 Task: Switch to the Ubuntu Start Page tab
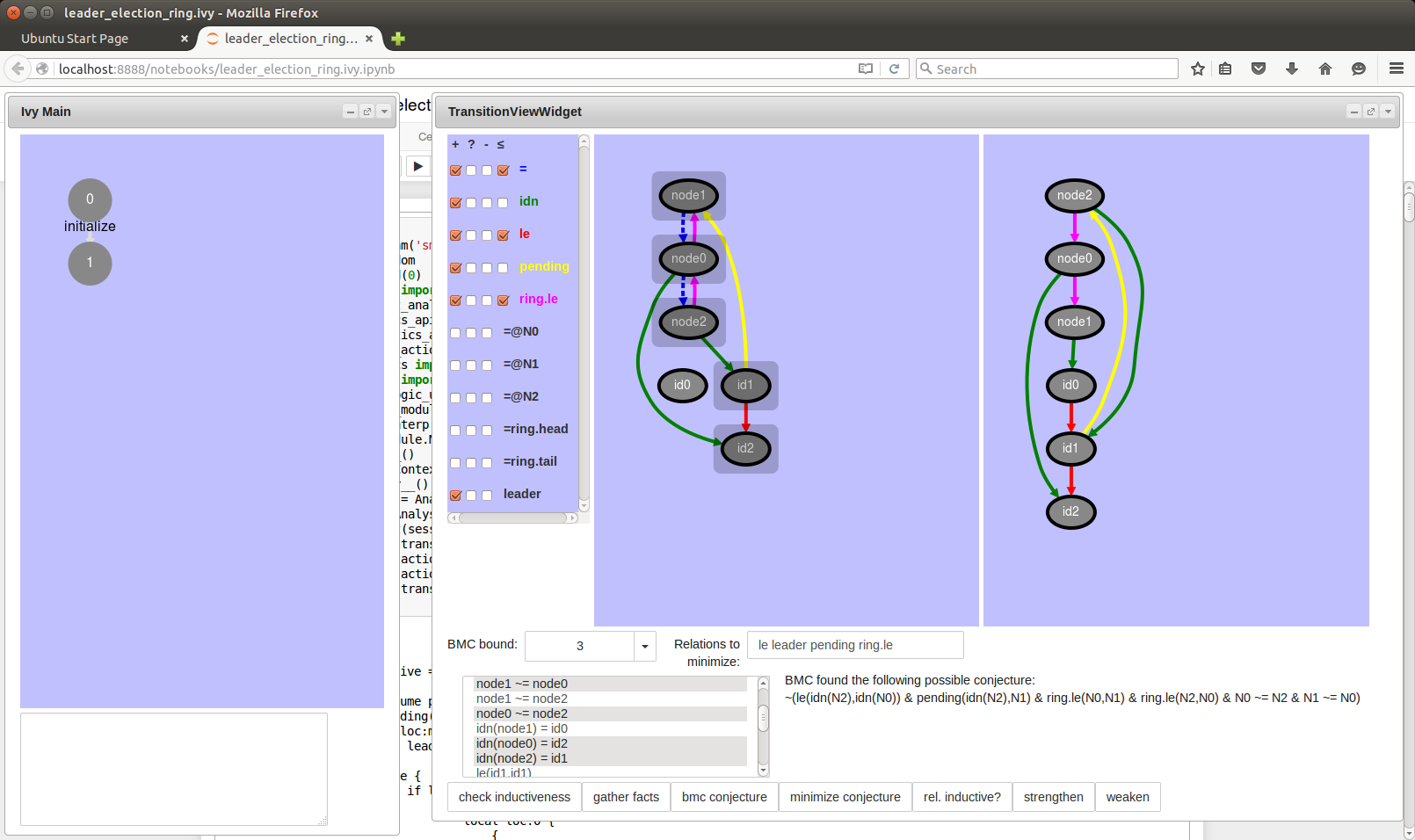[76, 39]
